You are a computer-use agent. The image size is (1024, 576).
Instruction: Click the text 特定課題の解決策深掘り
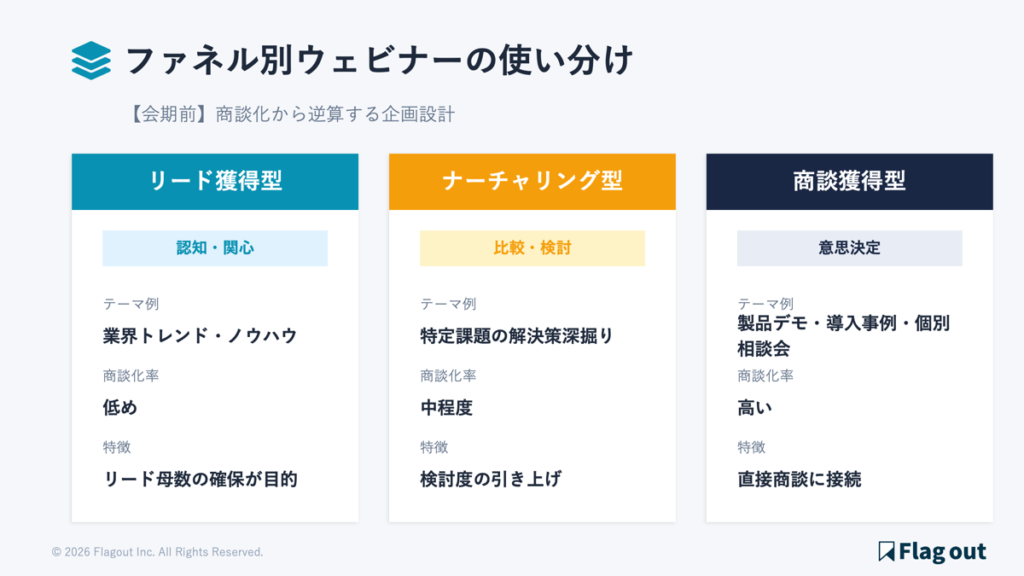[x=517, y=336]
